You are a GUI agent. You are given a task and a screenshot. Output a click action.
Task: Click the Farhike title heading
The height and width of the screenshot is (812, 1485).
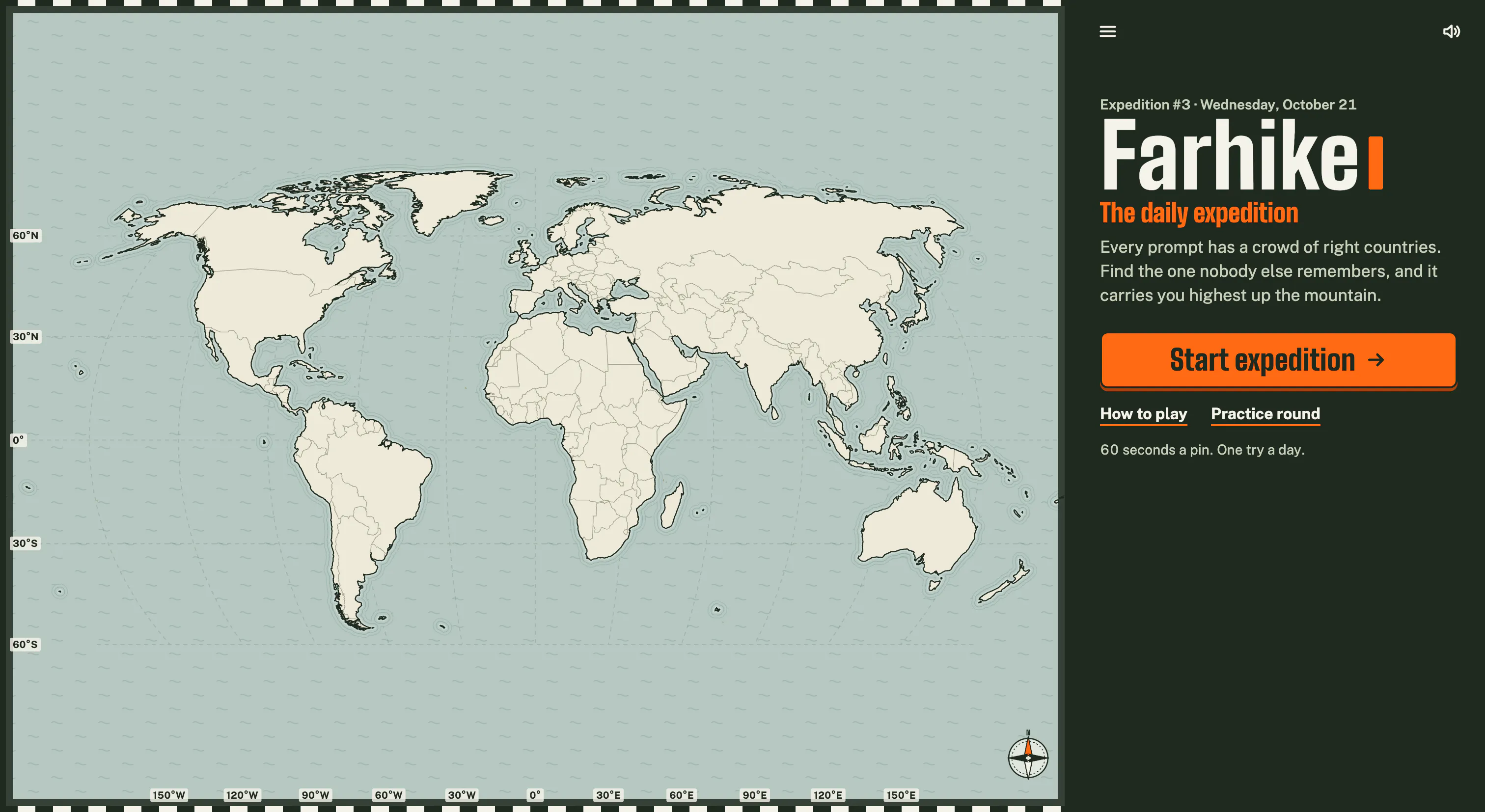click(x=1242, y=155)
